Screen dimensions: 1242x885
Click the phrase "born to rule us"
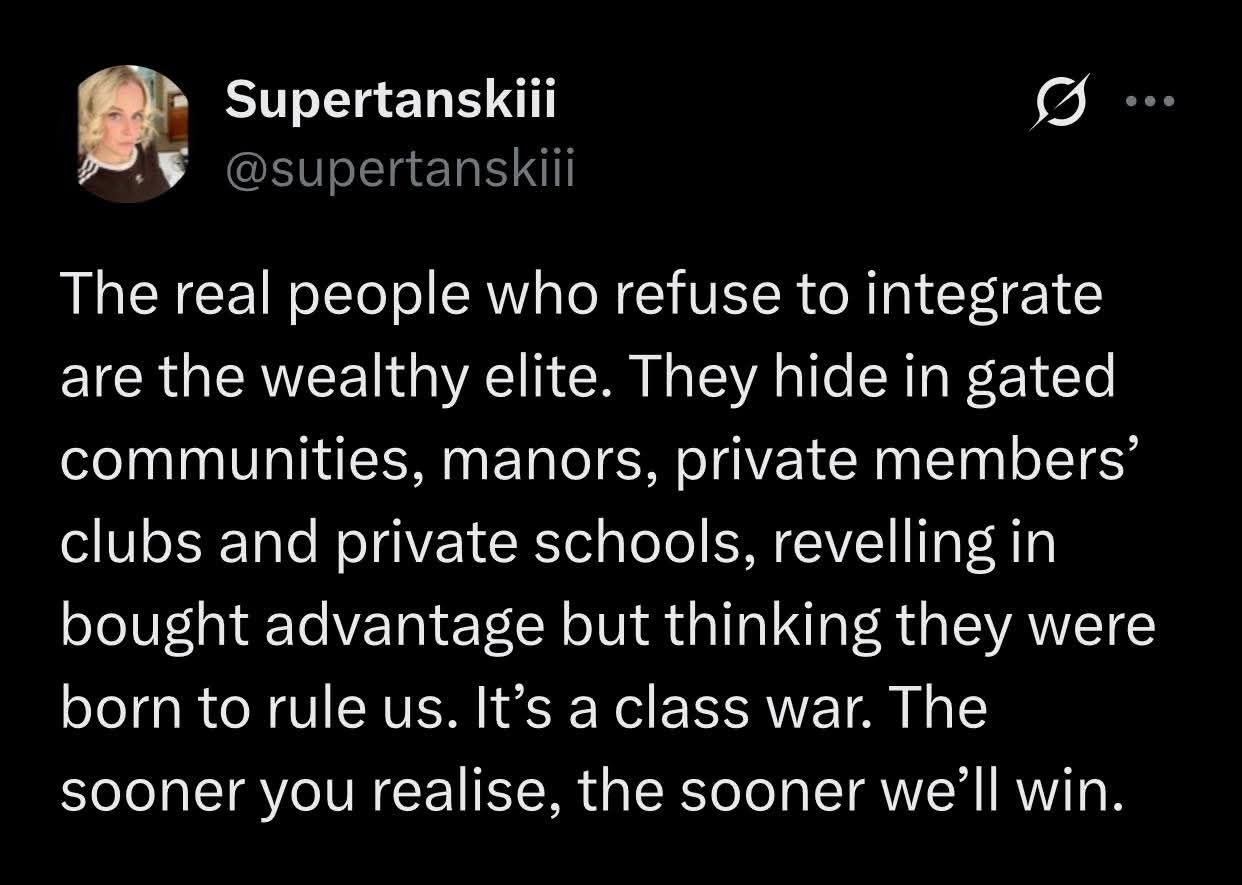251,710
